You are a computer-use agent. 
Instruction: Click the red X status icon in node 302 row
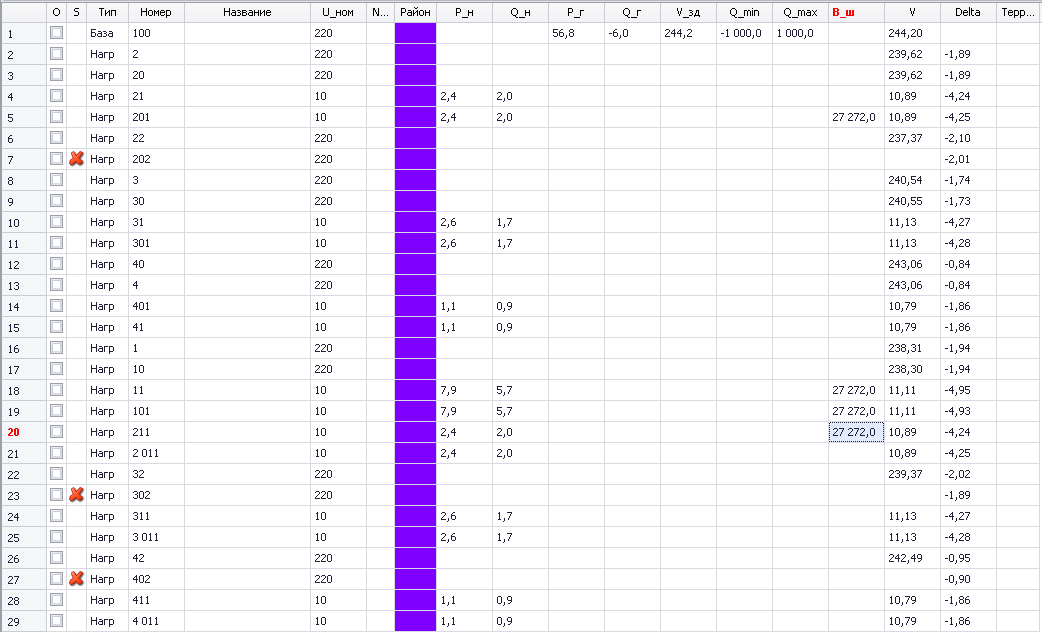(76, 494)
